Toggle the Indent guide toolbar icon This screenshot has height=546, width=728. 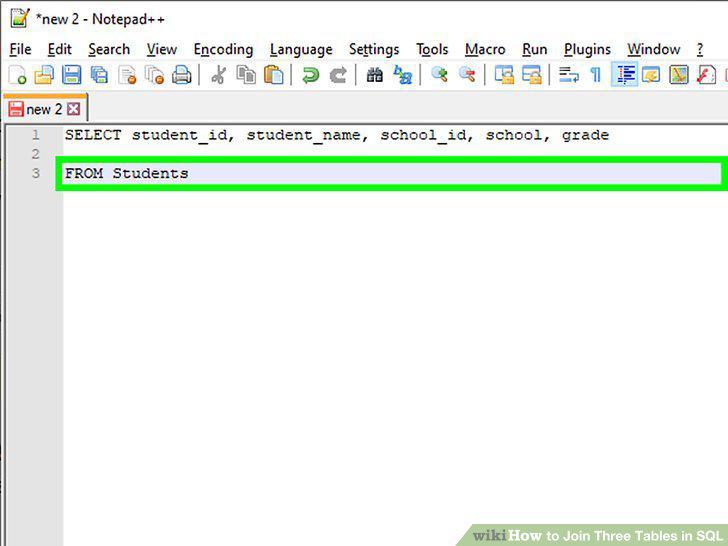[624, 75]
